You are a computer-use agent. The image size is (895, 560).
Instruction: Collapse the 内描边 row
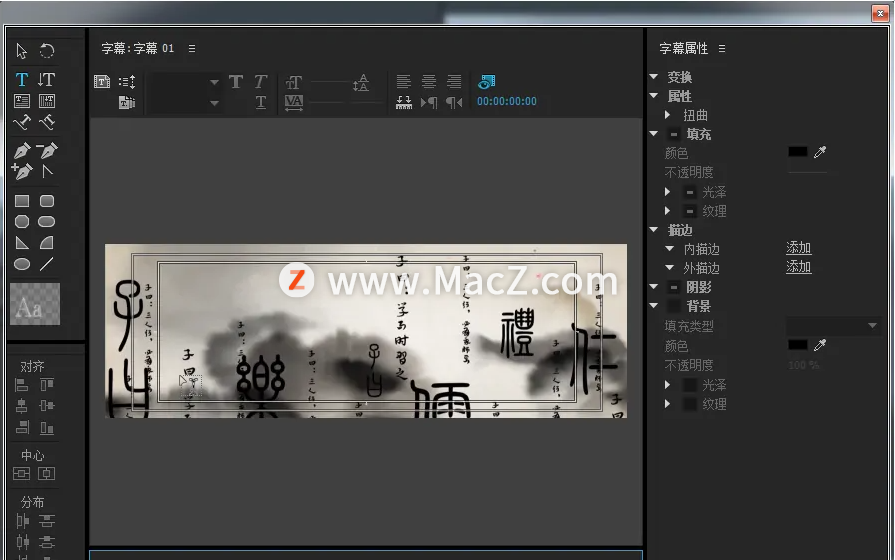(x=670, y=248)
